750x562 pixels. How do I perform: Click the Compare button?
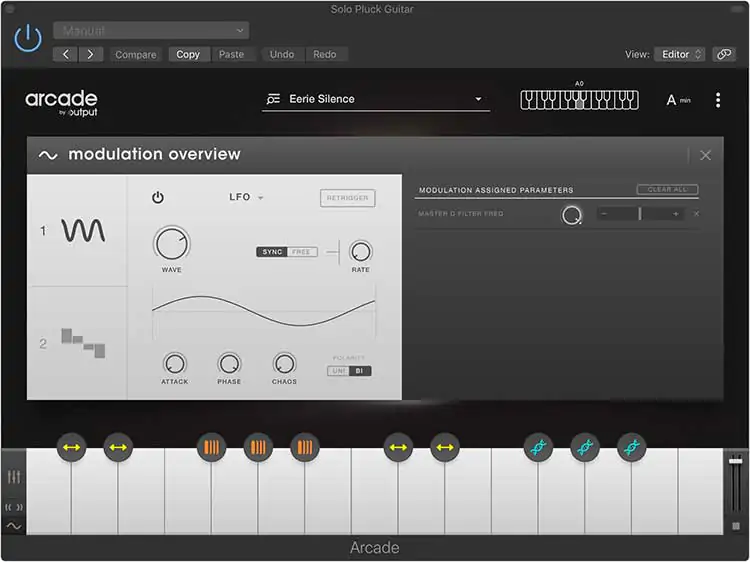click(136, 55)
